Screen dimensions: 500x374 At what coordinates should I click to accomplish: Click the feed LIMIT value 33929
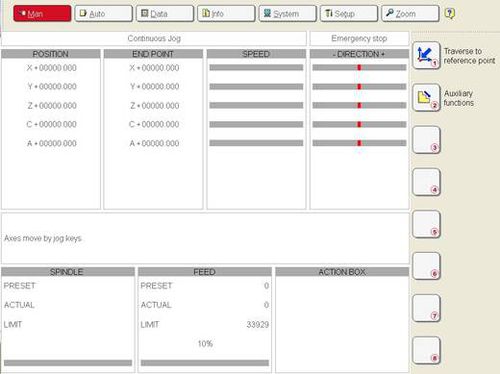[x=258, y=324]
